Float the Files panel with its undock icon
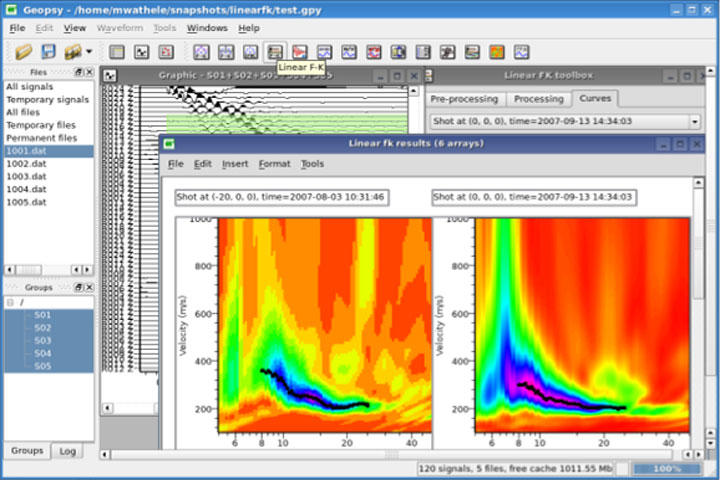The image size is (720, 480). [x=78, y=73]
